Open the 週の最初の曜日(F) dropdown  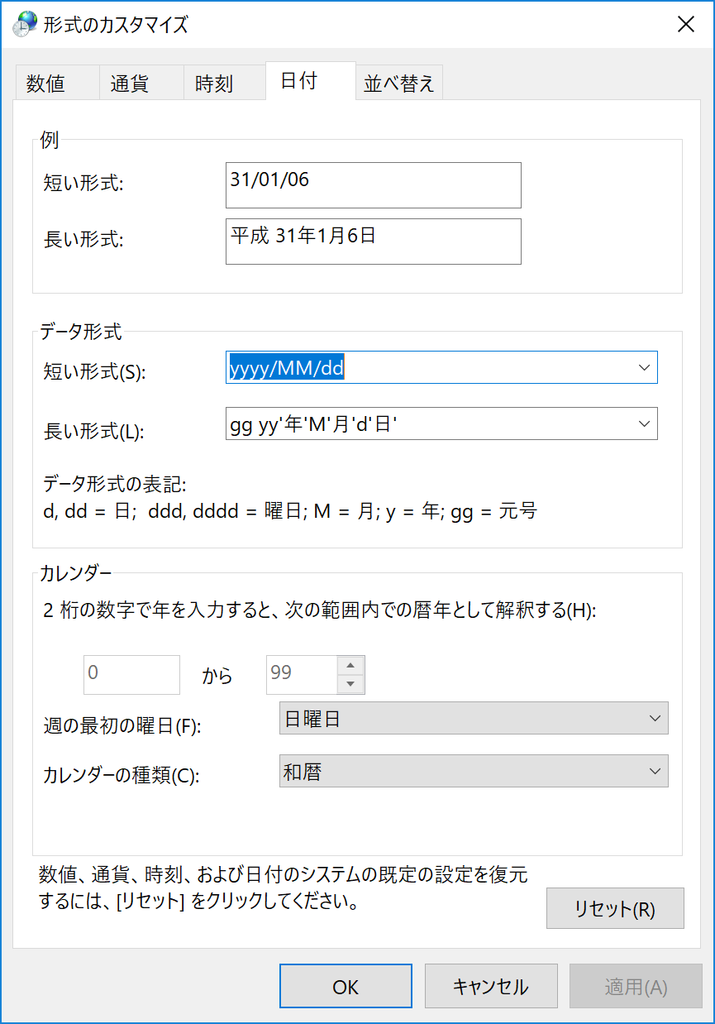pos(657,718)
